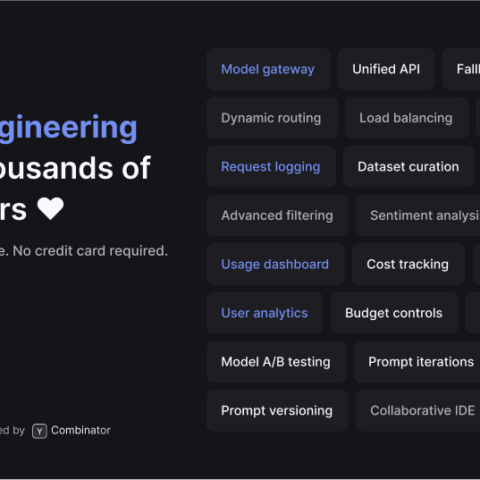
Task: Open the Request logging feature chip
Action: (271, 167)
